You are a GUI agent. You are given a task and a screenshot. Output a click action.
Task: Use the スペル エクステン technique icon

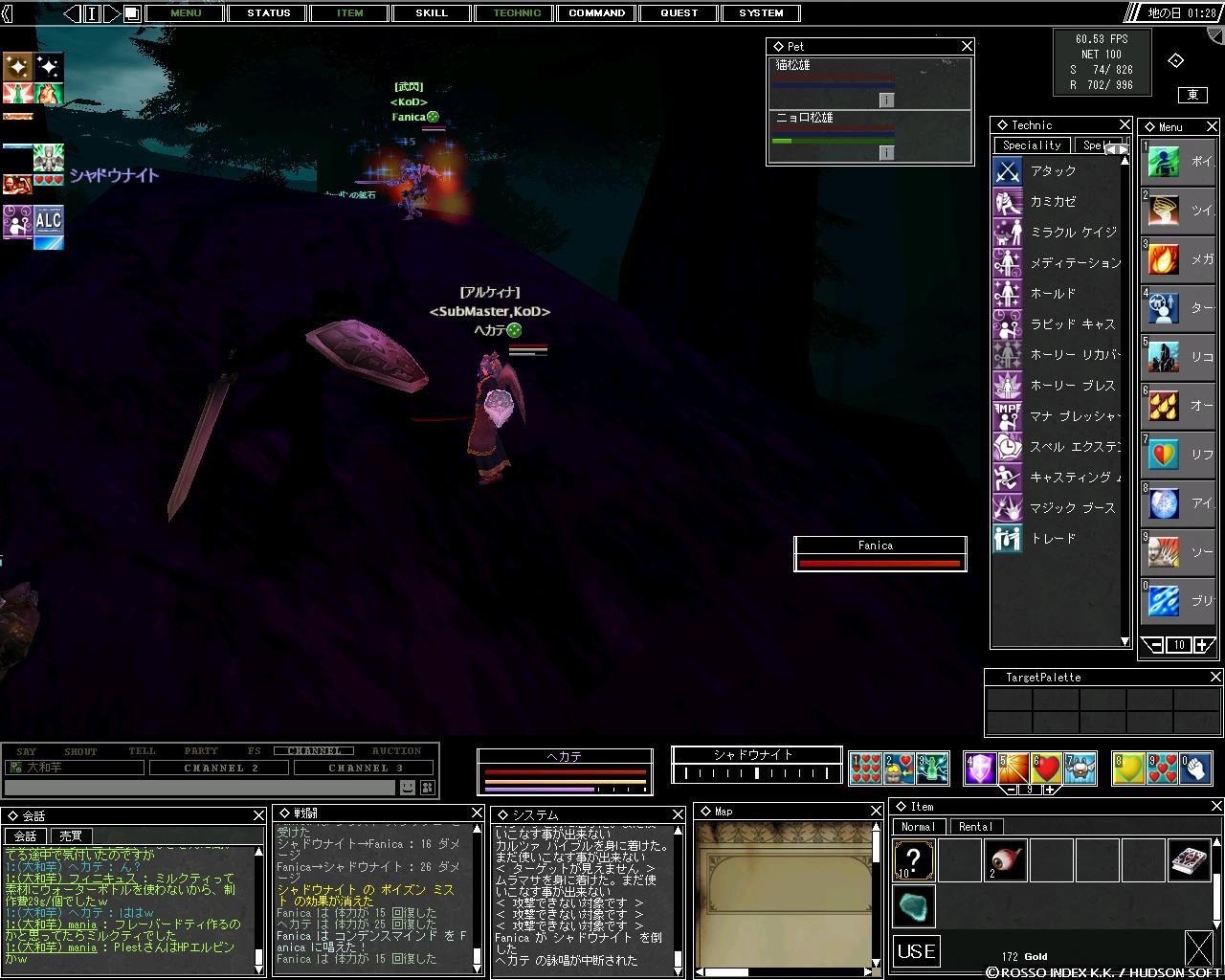(x=1007, y=447)
